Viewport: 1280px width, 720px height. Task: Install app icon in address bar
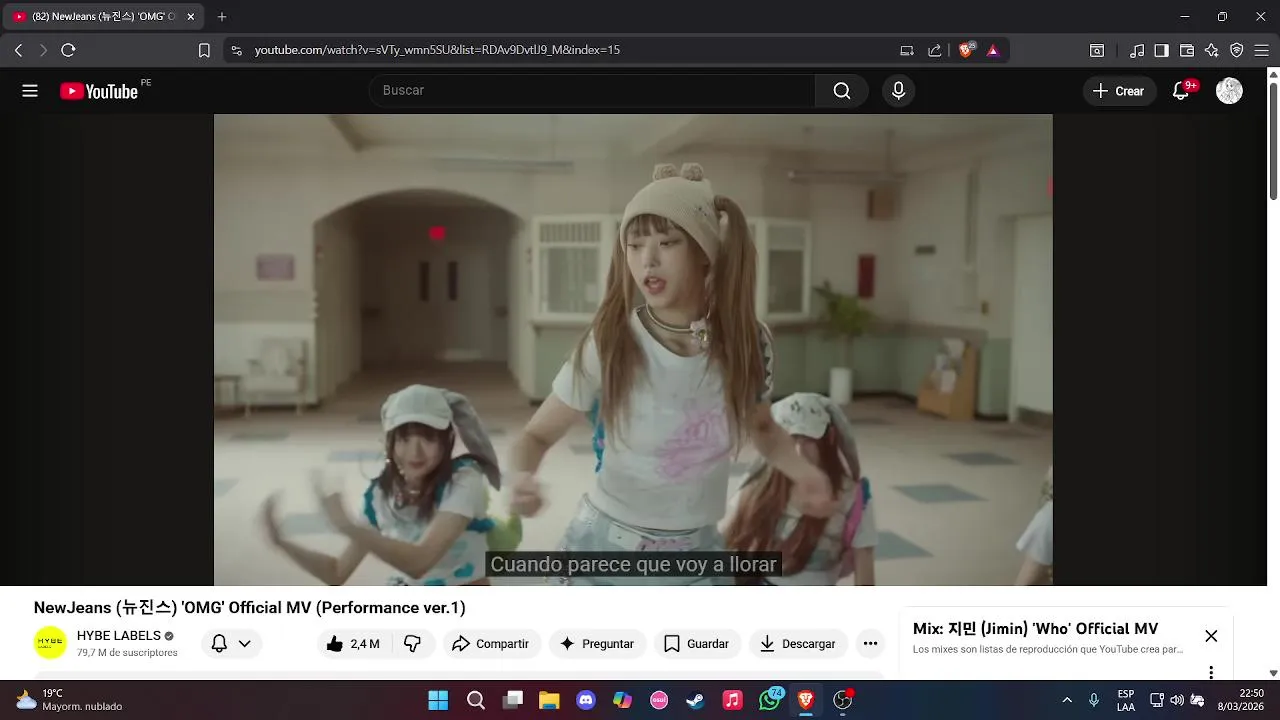[x=907, y=50]
